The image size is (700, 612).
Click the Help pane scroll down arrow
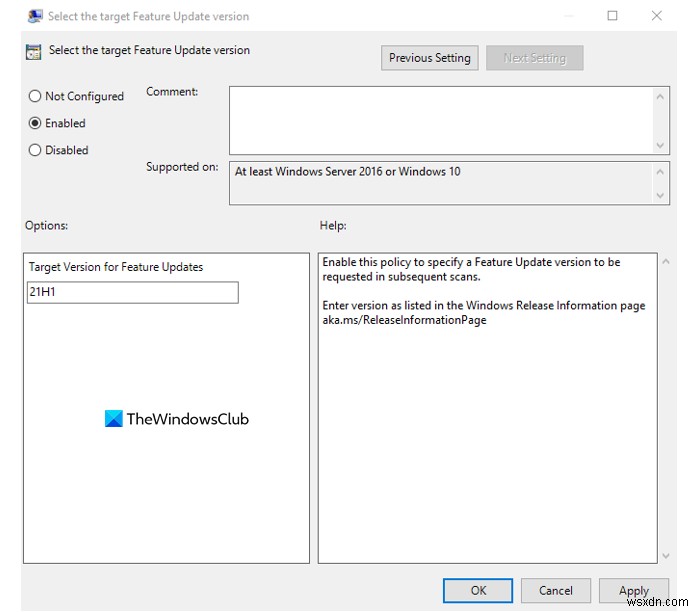[666, 556]
